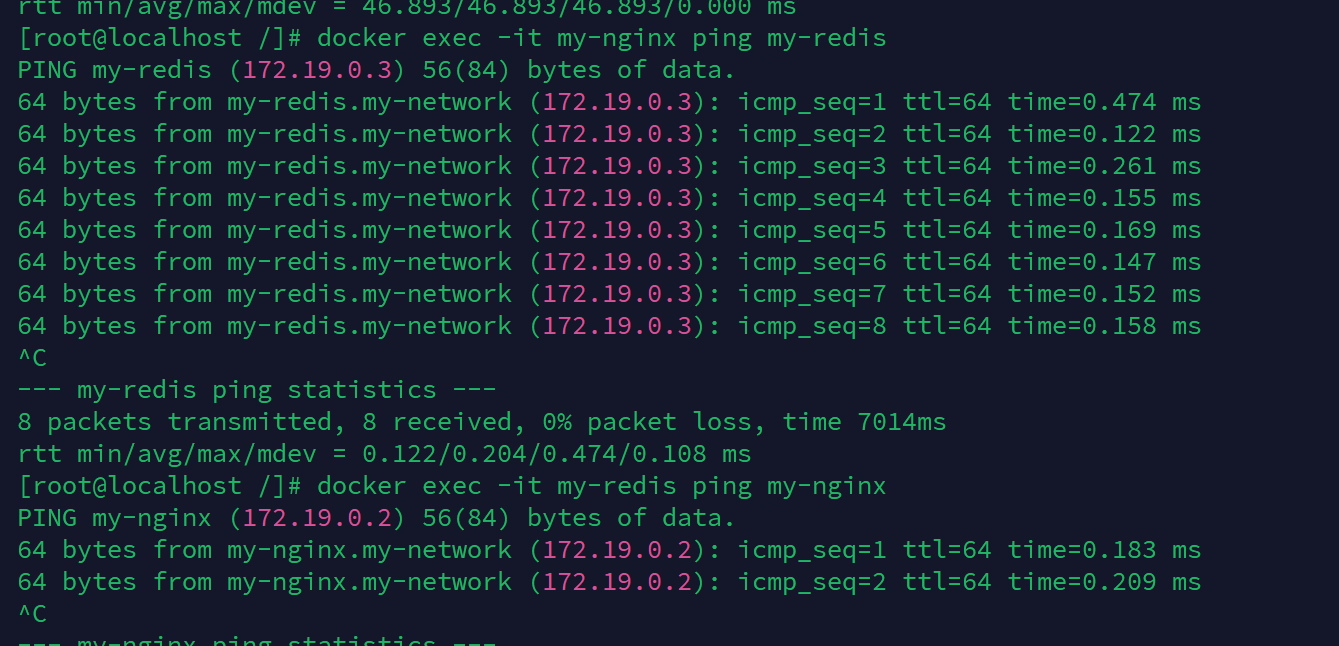Click the '8 packets transmitted, 8 received' line
Viewport: 1339px width, 646px height.
tap(482, 423)
